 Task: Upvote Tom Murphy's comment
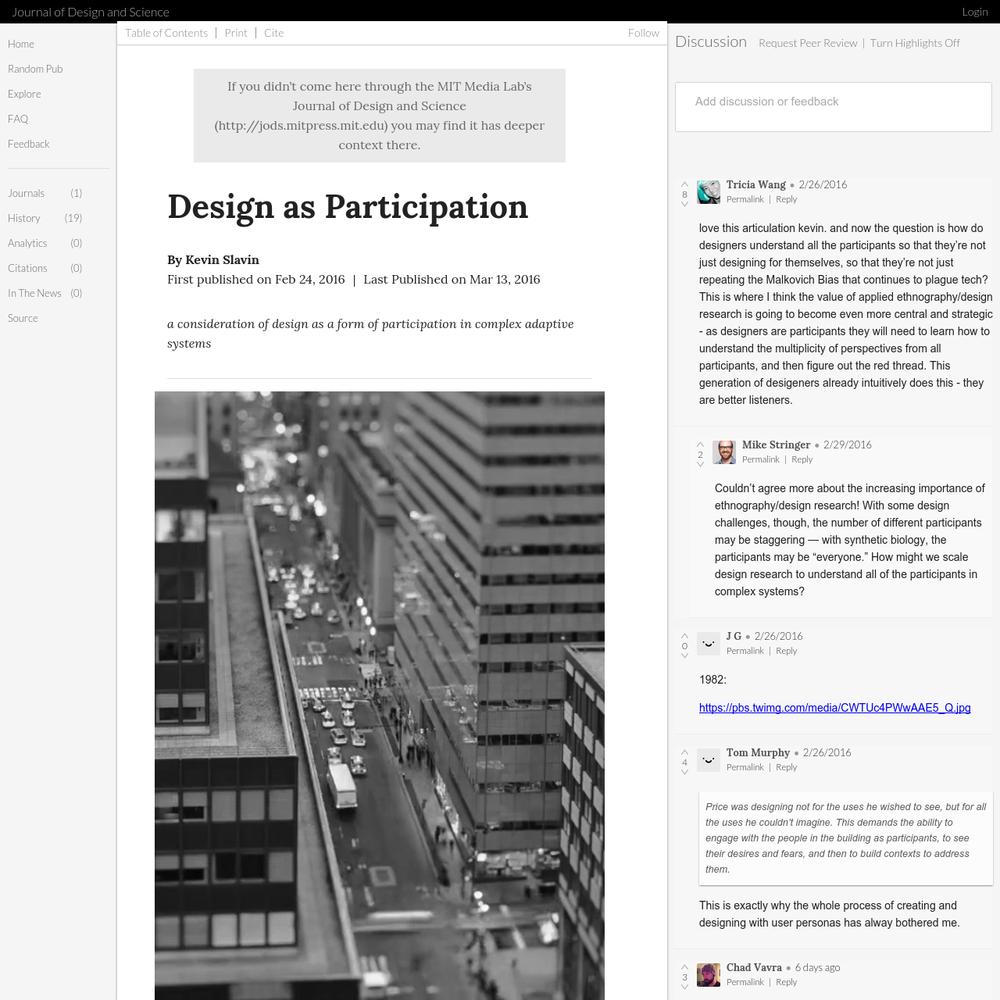684,753
